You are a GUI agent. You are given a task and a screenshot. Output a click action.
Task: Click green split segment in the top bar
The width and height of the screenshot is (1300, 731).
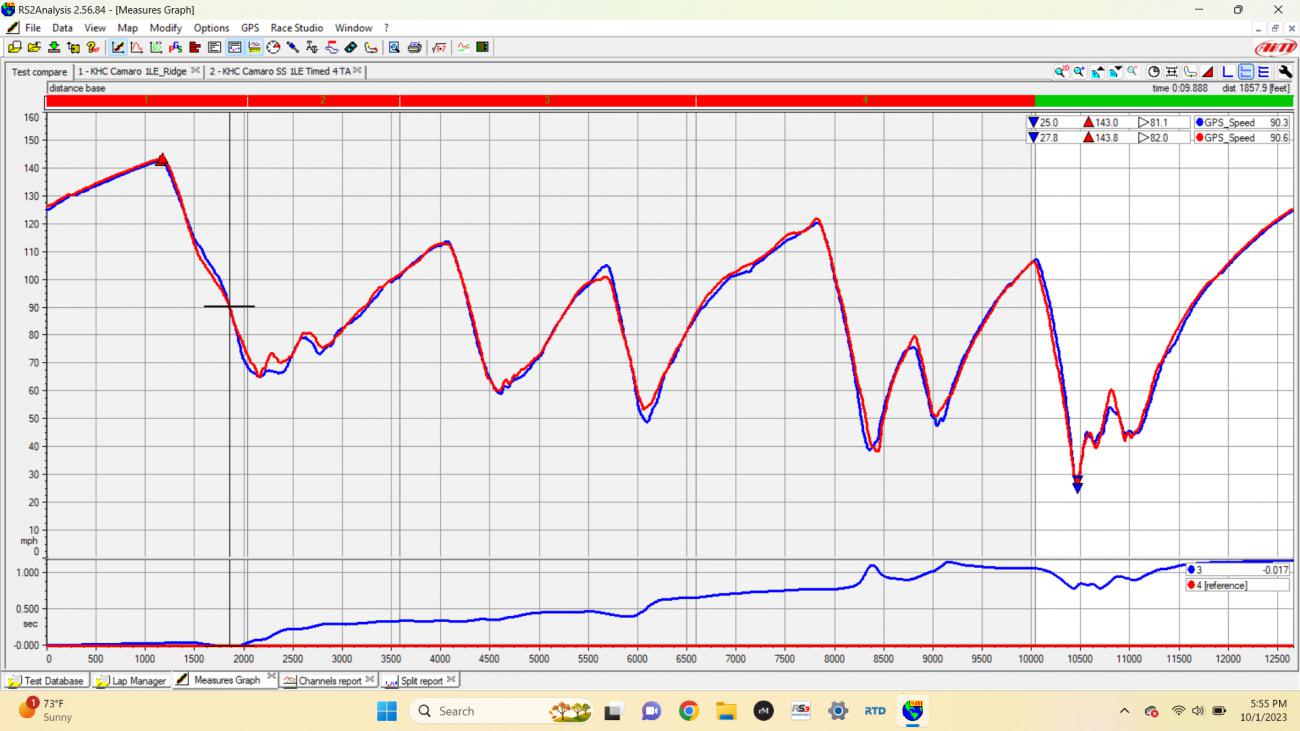(x=1163, y=100)
